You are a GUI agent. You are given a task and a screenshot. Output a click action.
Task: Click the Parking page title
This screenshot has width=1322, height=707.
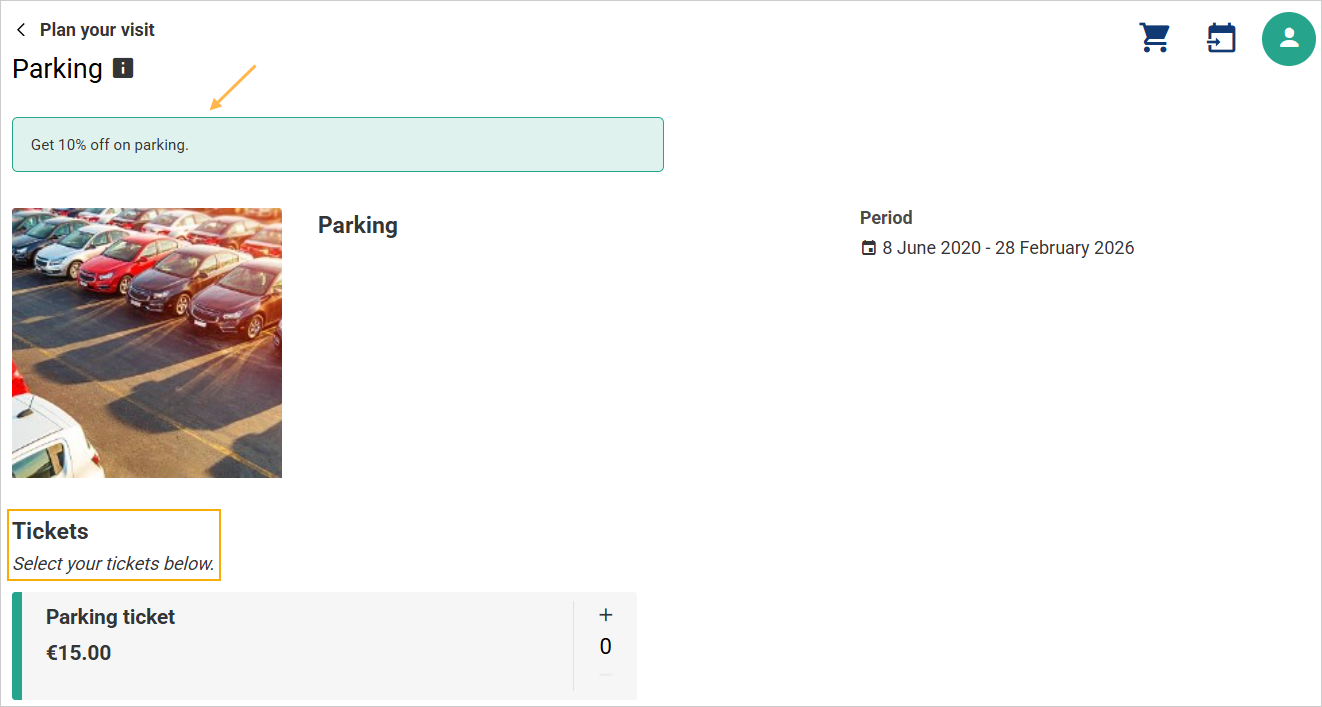[x=57, y=68]
